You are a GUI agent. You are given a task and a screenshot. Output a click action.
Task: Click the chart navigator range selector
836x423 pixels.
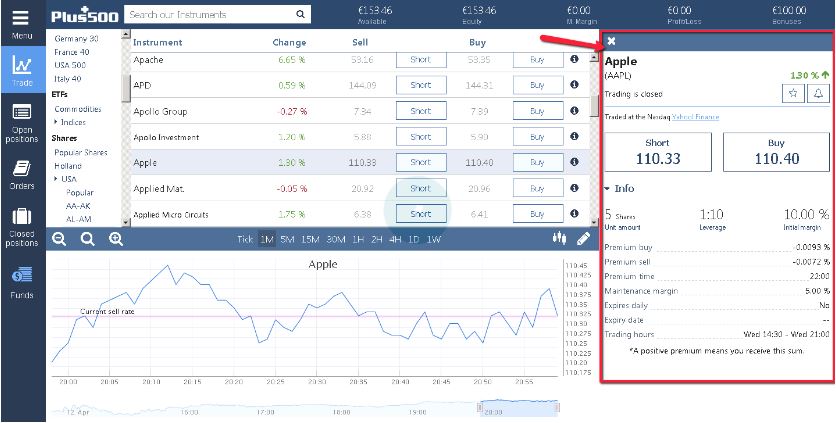518,408
